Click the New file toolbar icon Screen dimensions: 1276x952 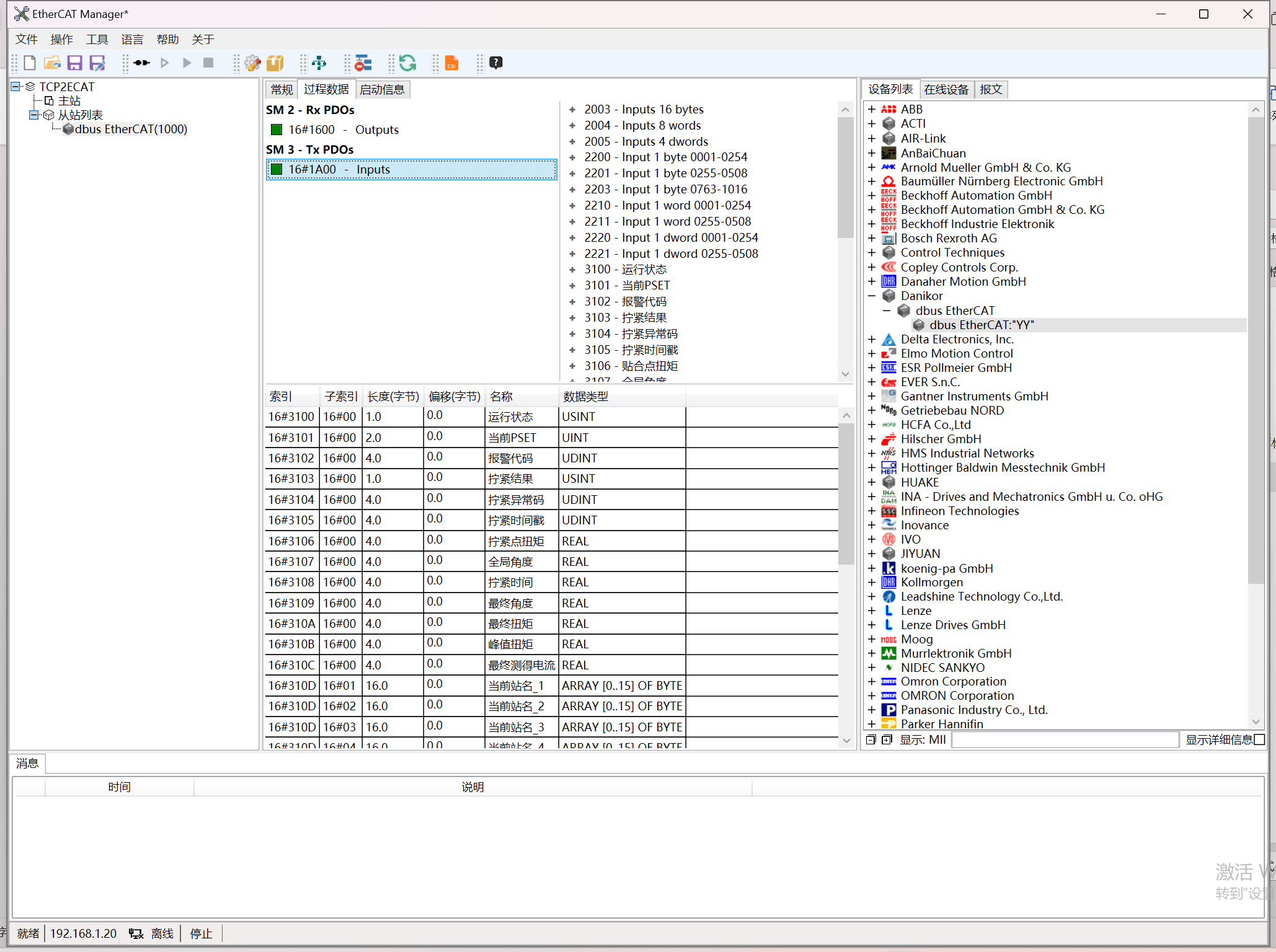(x=29, y=63)
